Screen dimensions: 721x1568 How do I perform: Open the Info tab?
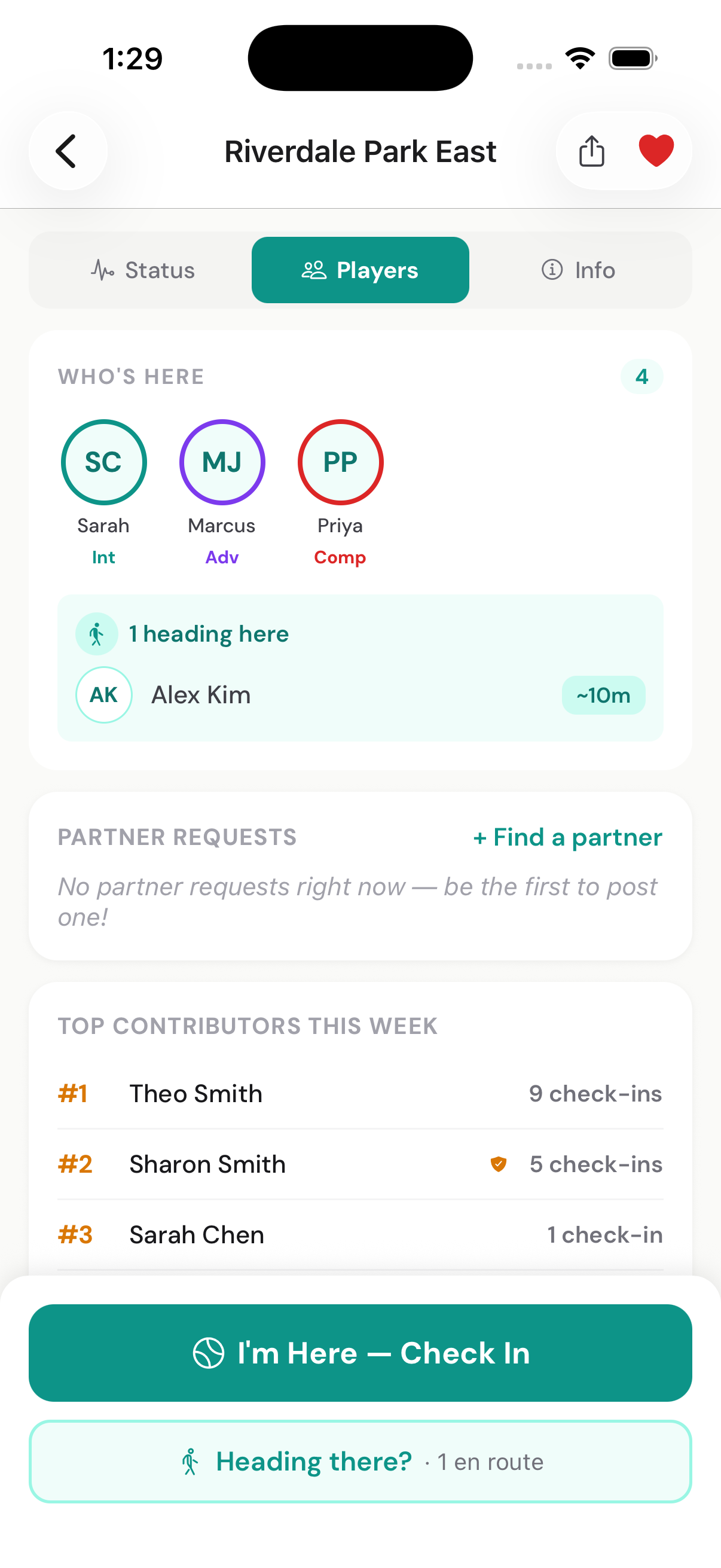[578, 270]
